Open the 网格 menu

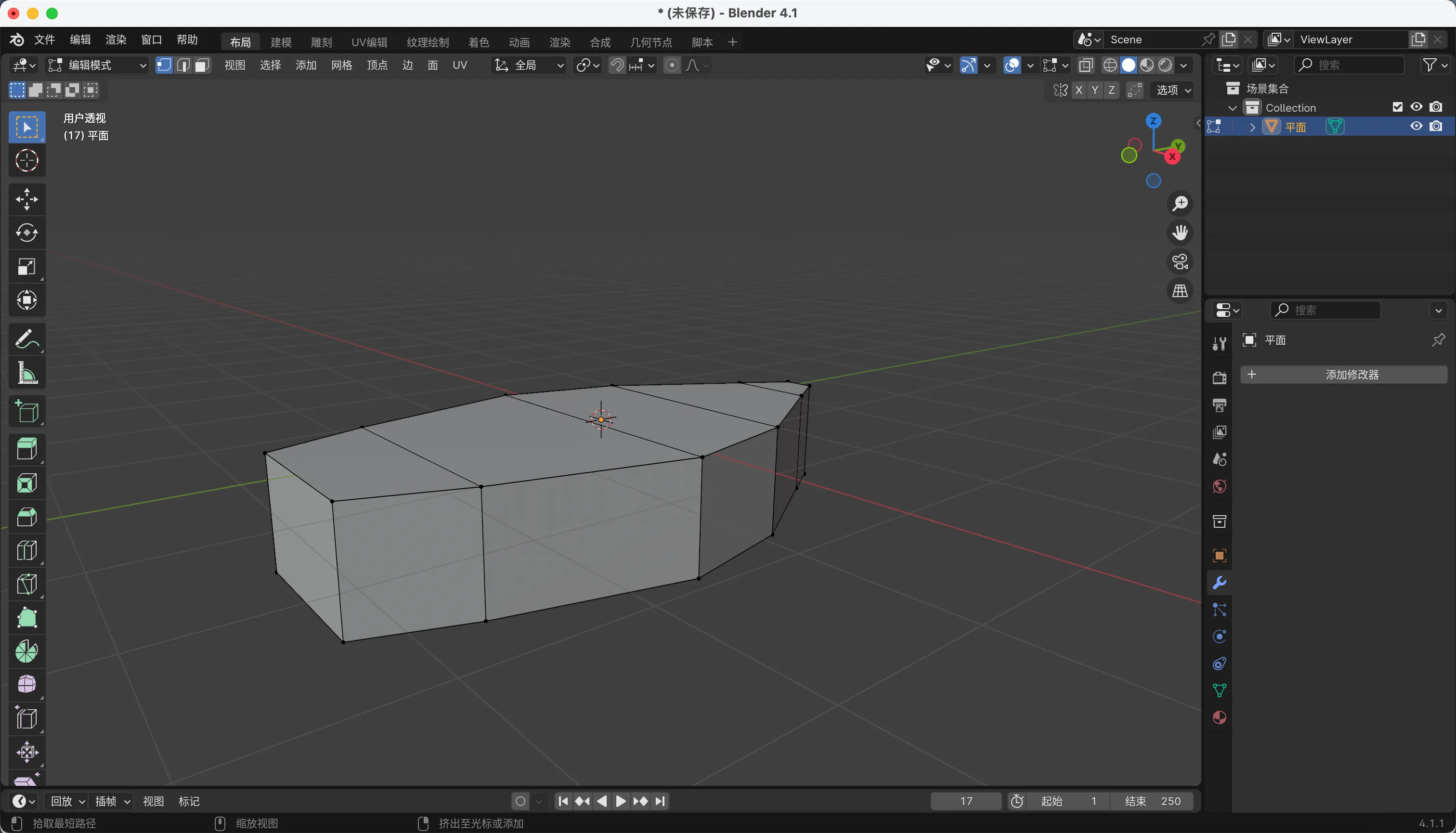341,65
